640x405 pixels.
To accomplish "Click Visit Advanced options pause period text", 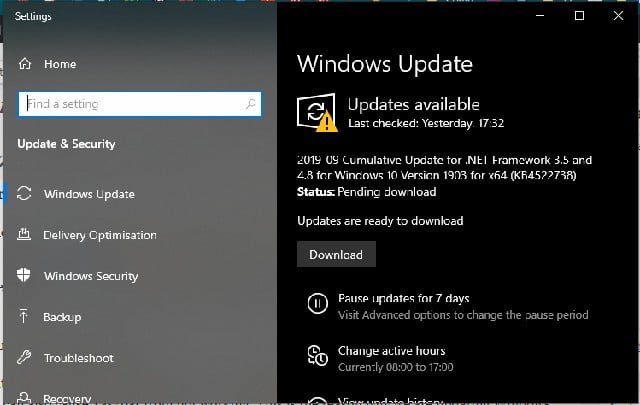I will [463, 315].
